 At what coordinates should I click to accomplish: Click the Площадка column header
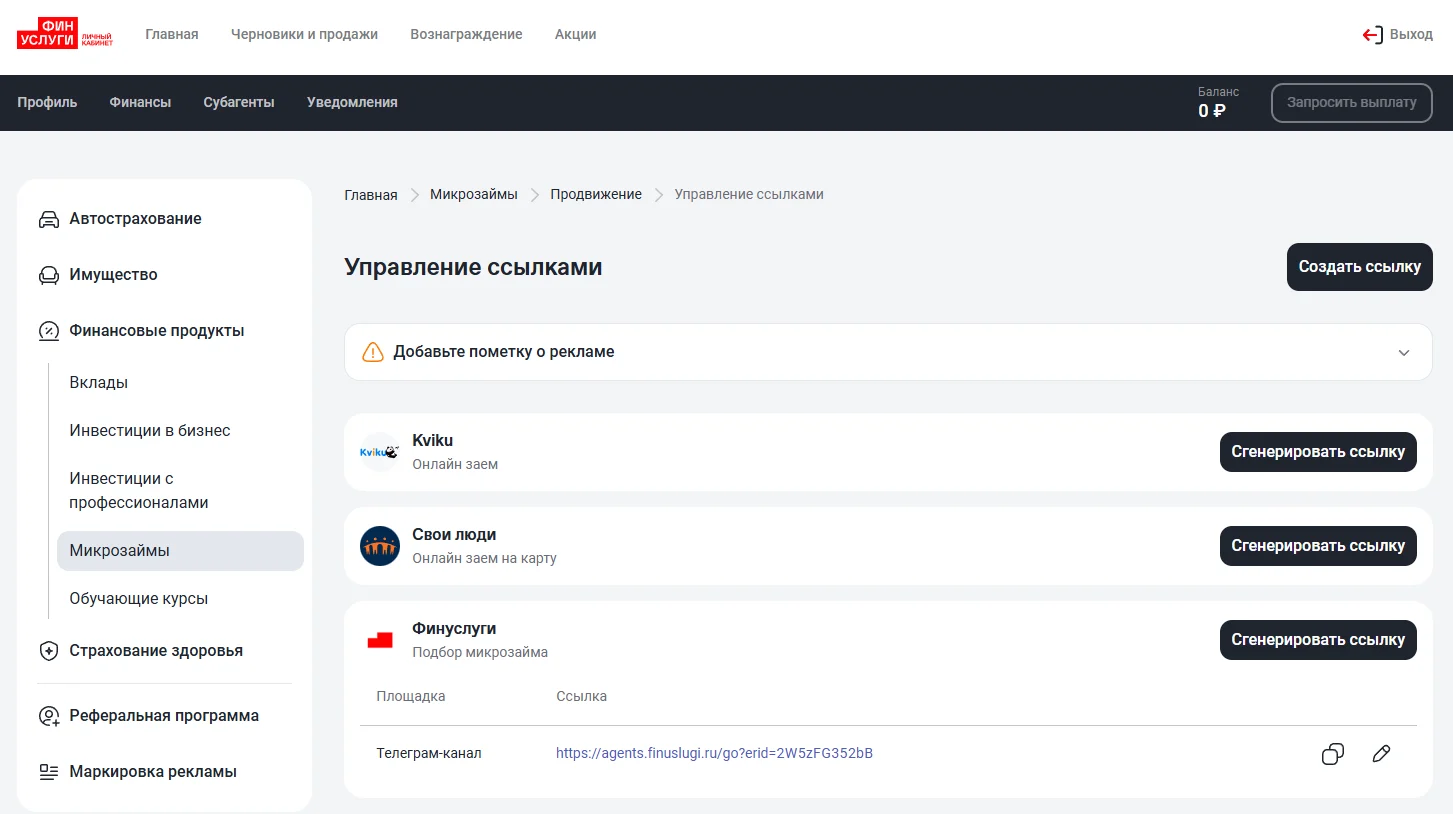(x=411, y=696)
